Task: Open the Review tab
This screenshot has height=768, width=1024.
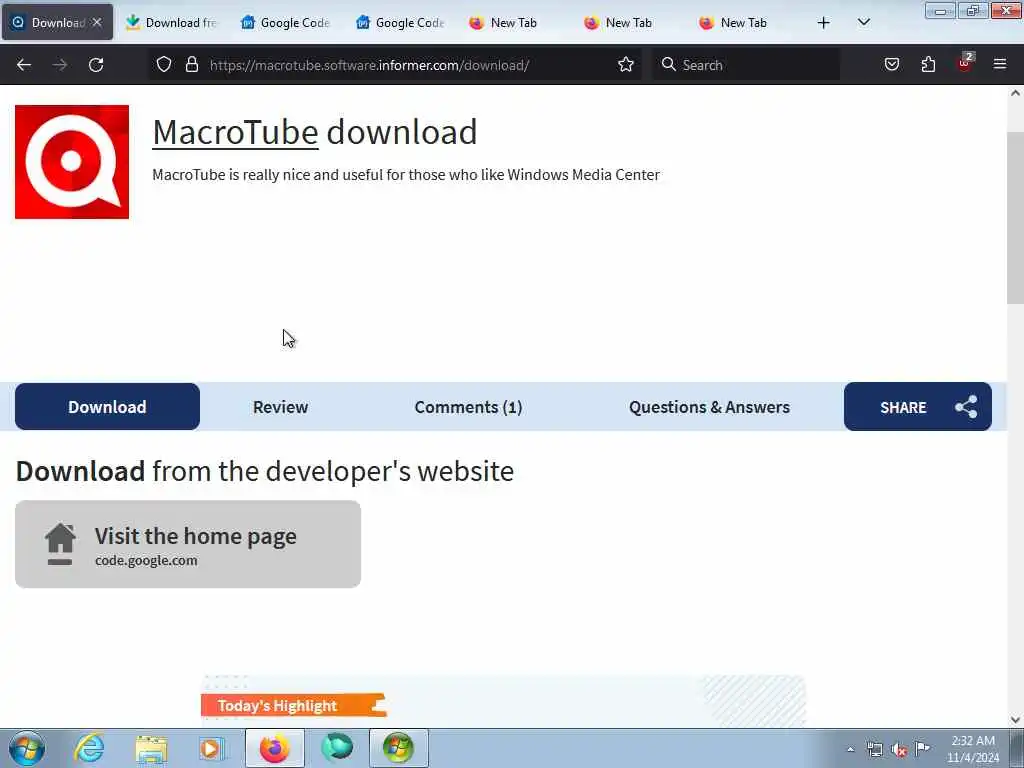Action: click(x=280, y=407)
